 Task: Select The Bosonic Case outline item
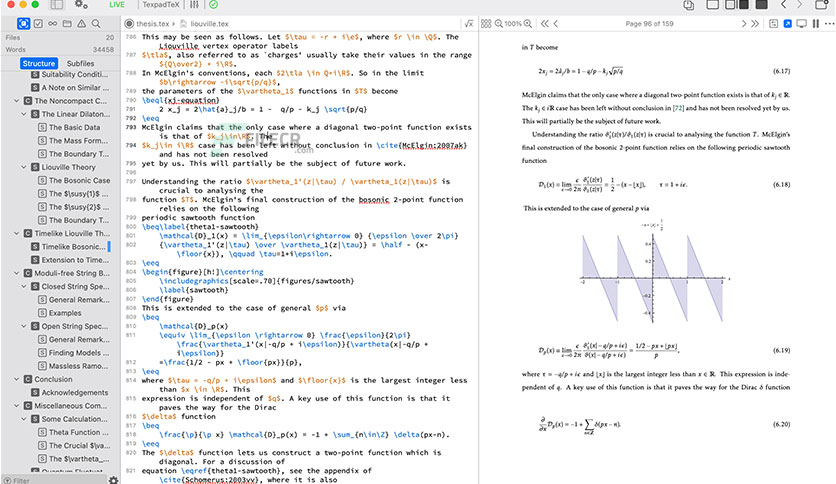pos(79,180)
